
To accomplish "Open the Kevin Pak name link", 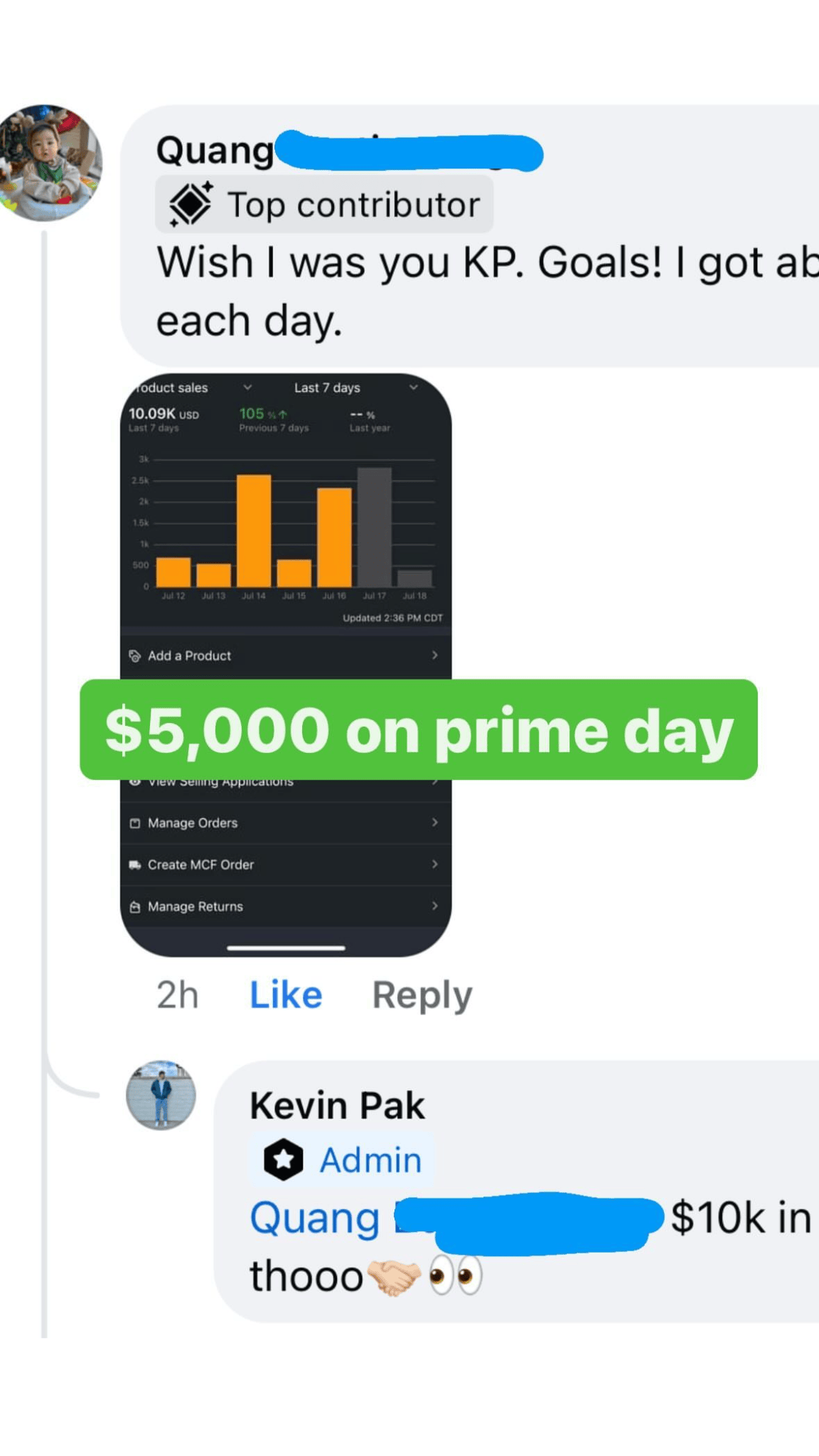I will tap(337, 1106).
